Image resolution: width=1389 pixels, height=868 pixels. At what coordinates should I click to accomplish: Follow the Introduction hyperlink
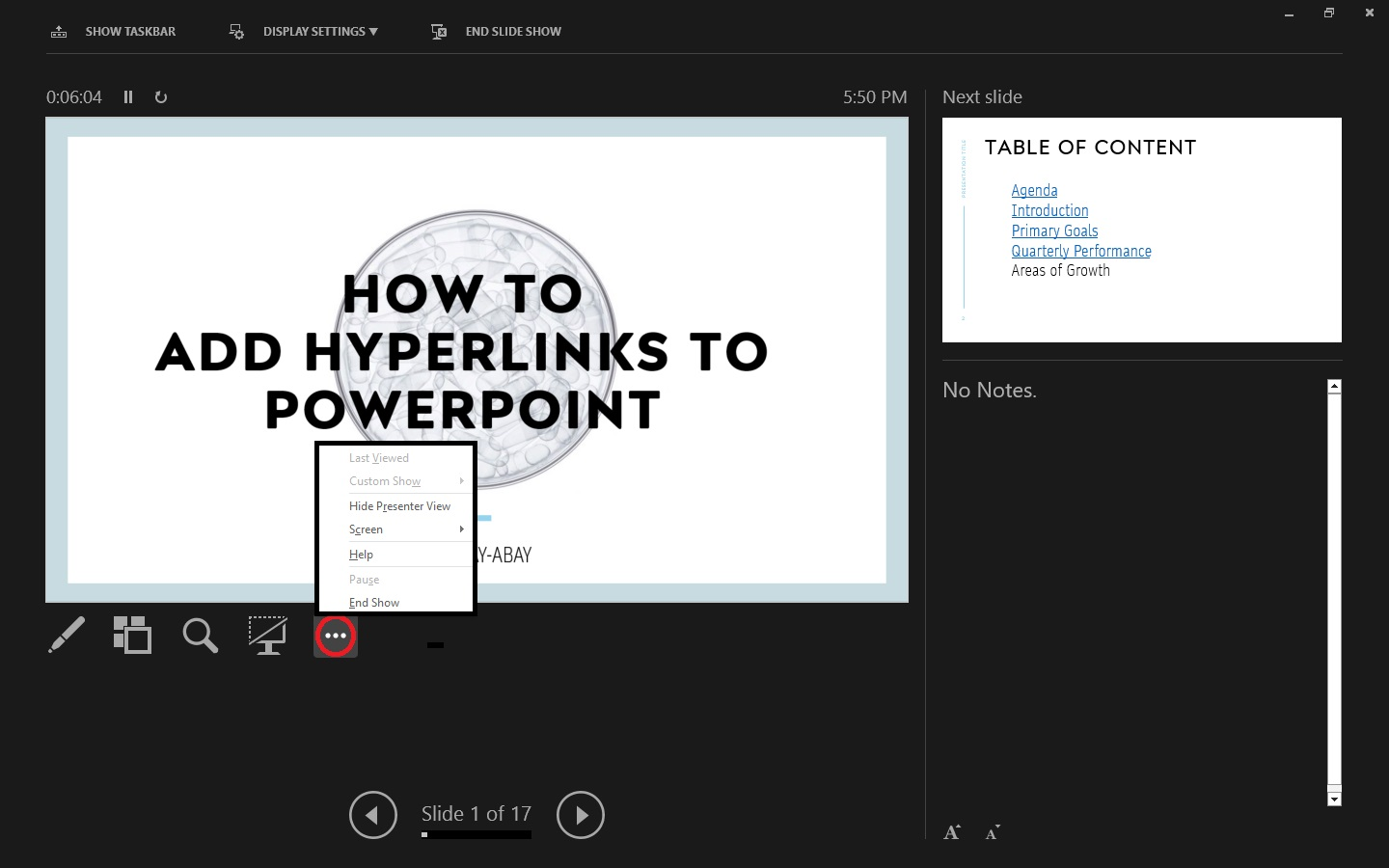click(x=1049, y=211)
